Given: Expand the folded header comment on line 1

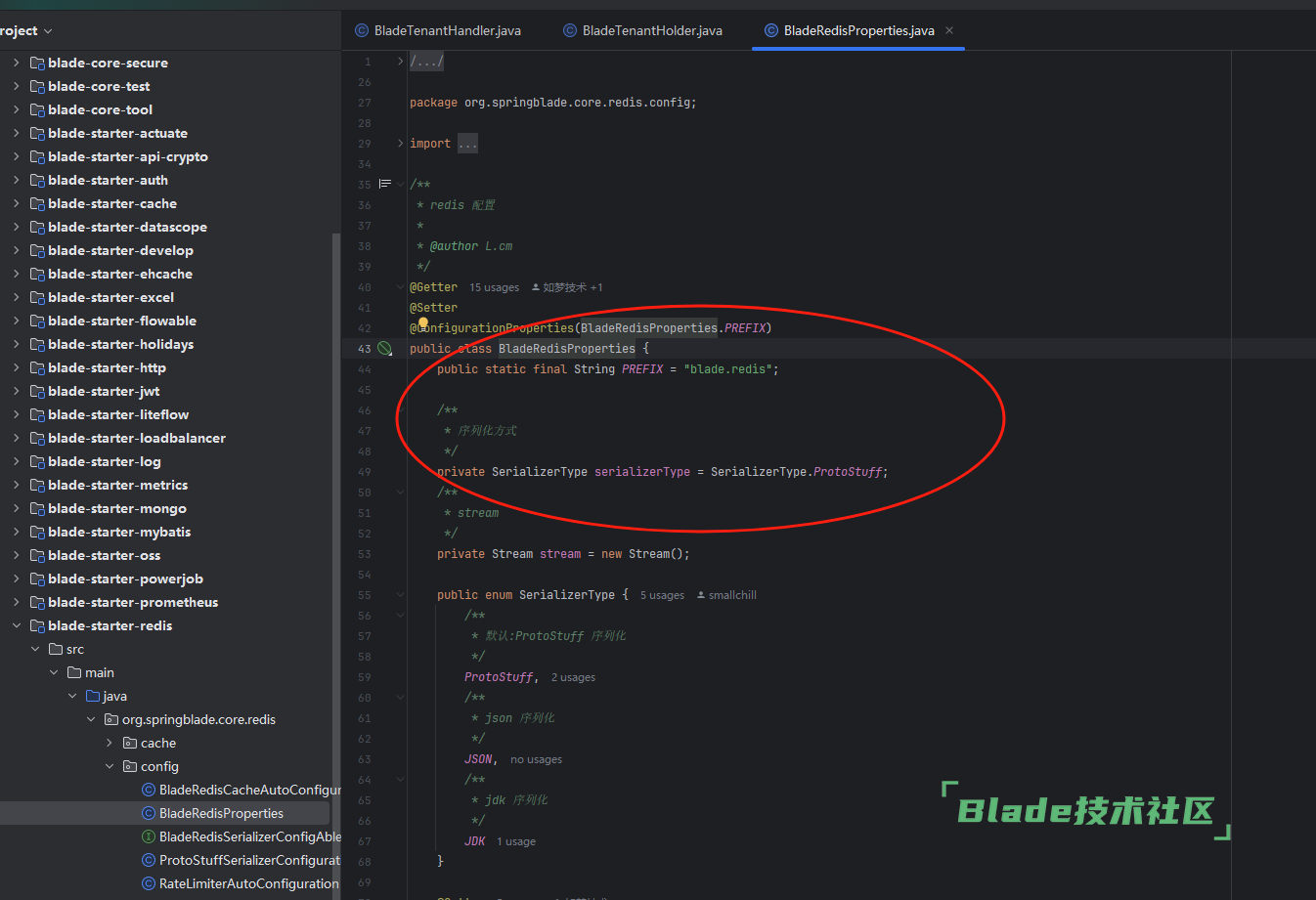Looking at the screenshot, I should 400,61.
